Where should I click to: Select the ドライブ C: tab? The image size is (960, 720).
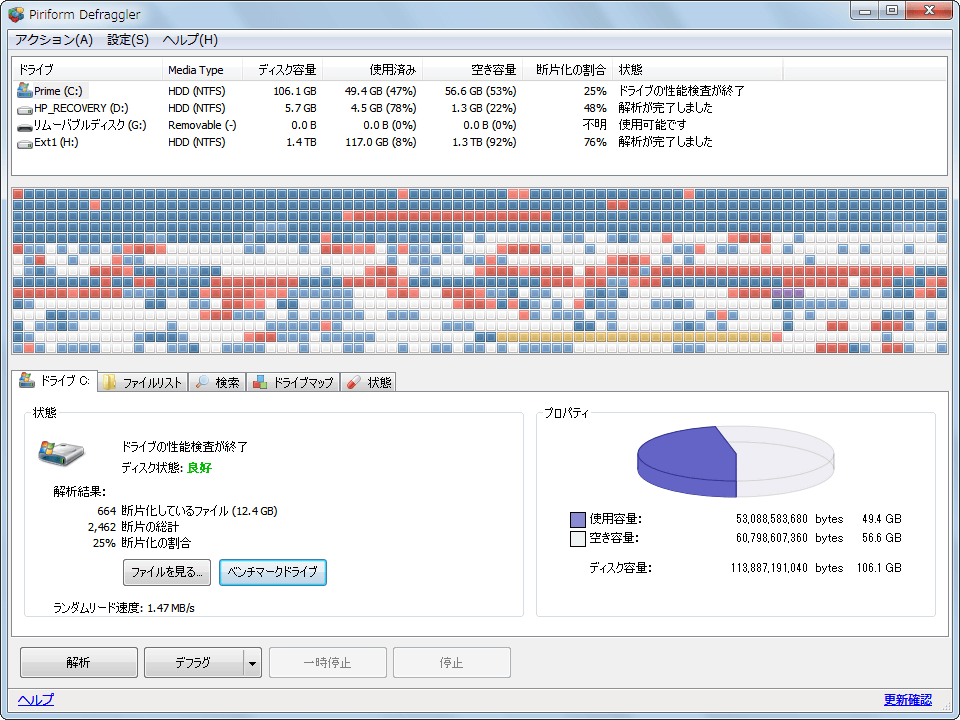(x=55, y=381)
